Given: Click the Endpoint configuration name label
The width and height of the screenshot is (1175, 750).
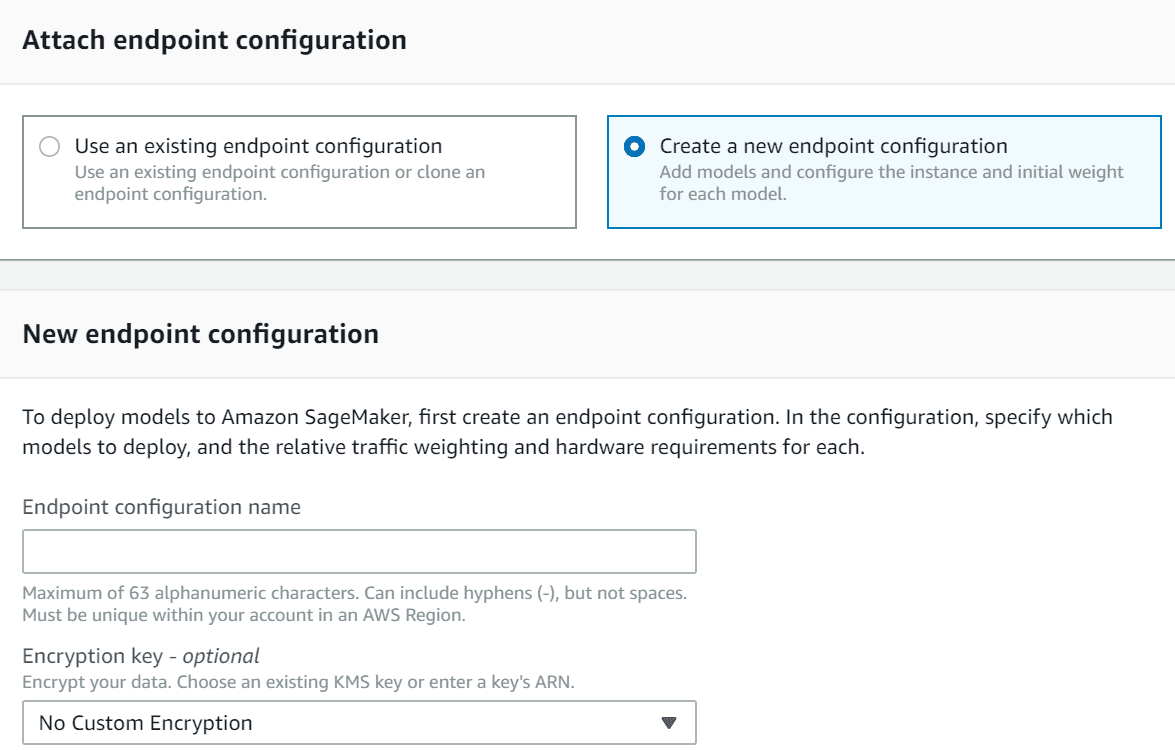Looking at the screenshot, I should pos(160,507).
